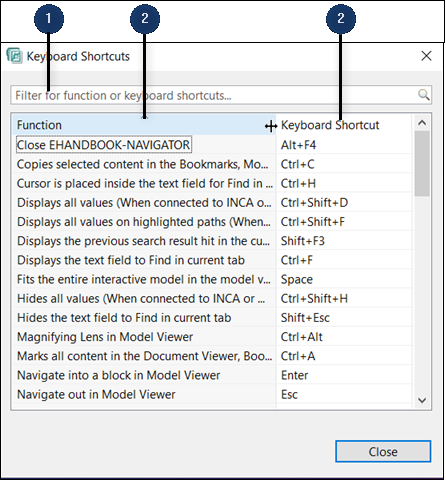Click the magnifier icon in filter field

tap(423, 95)
